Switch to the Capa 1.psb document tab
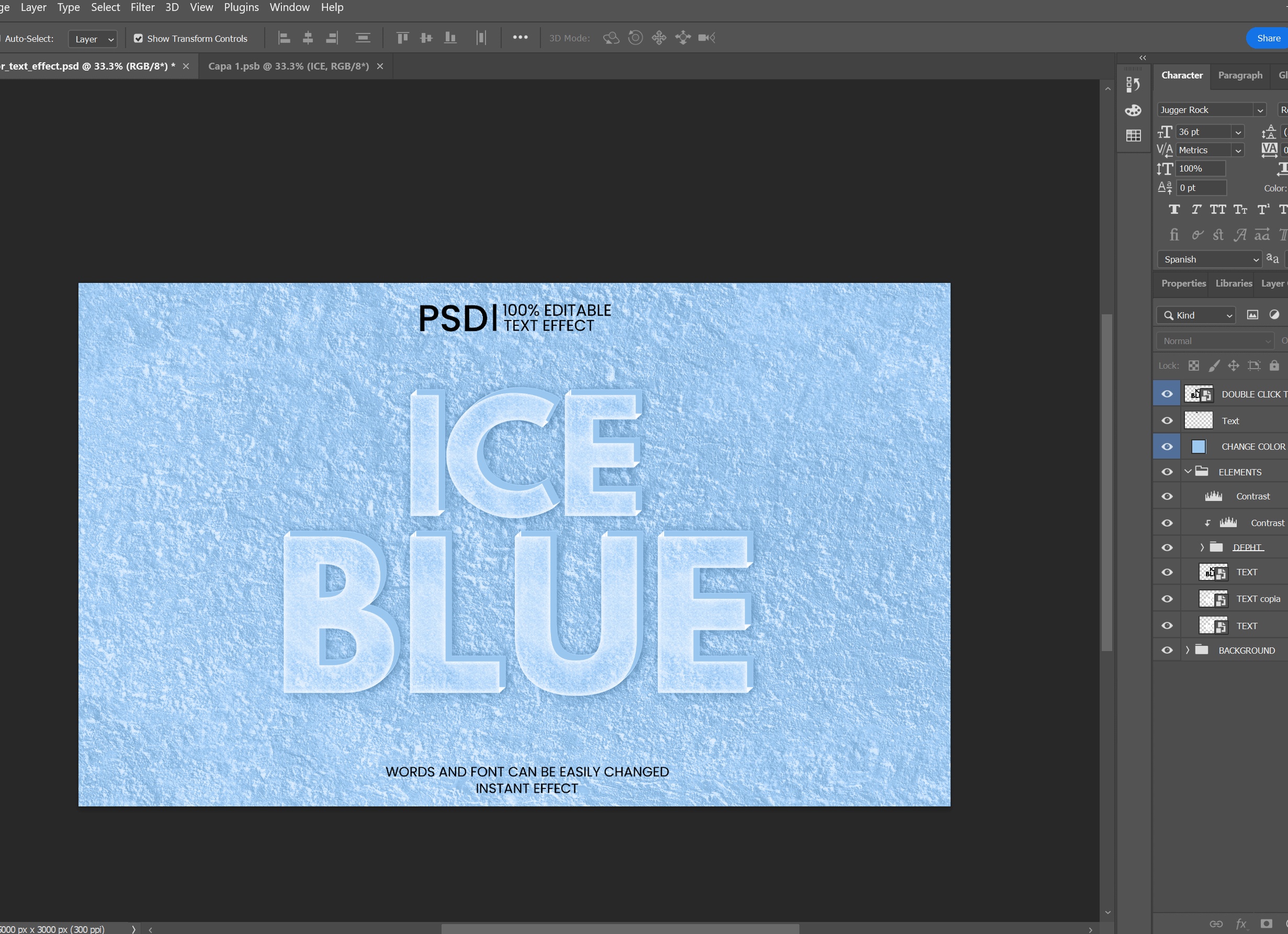The width and height of the screenshot is (1288, 934). (288, 66)
